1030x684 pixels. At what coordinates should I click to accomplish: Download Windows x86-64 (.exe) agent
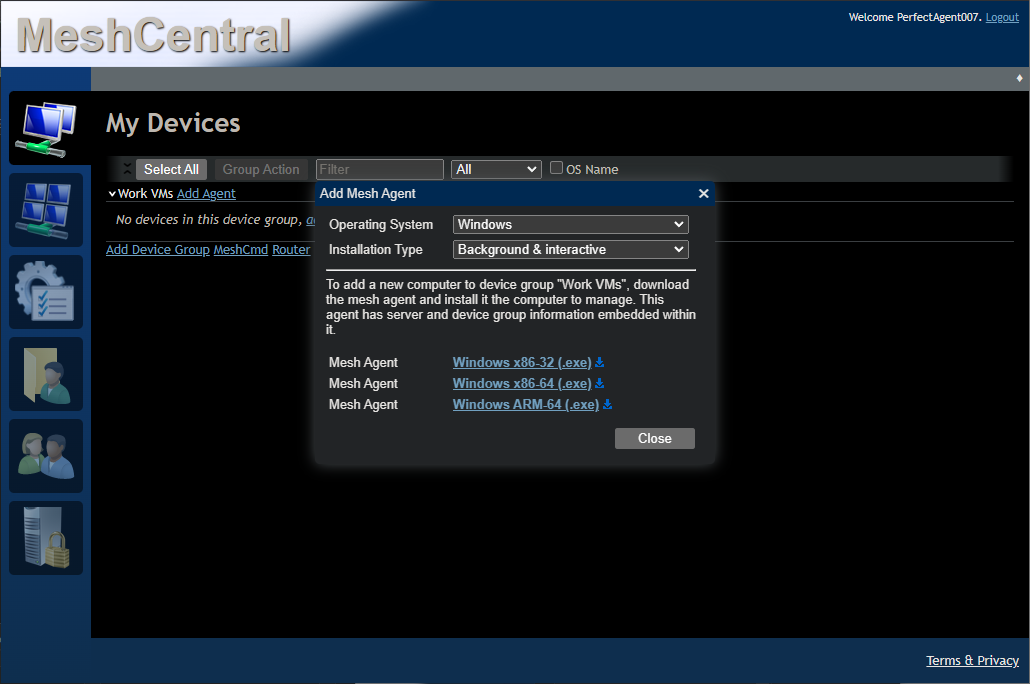pos(522,384)
